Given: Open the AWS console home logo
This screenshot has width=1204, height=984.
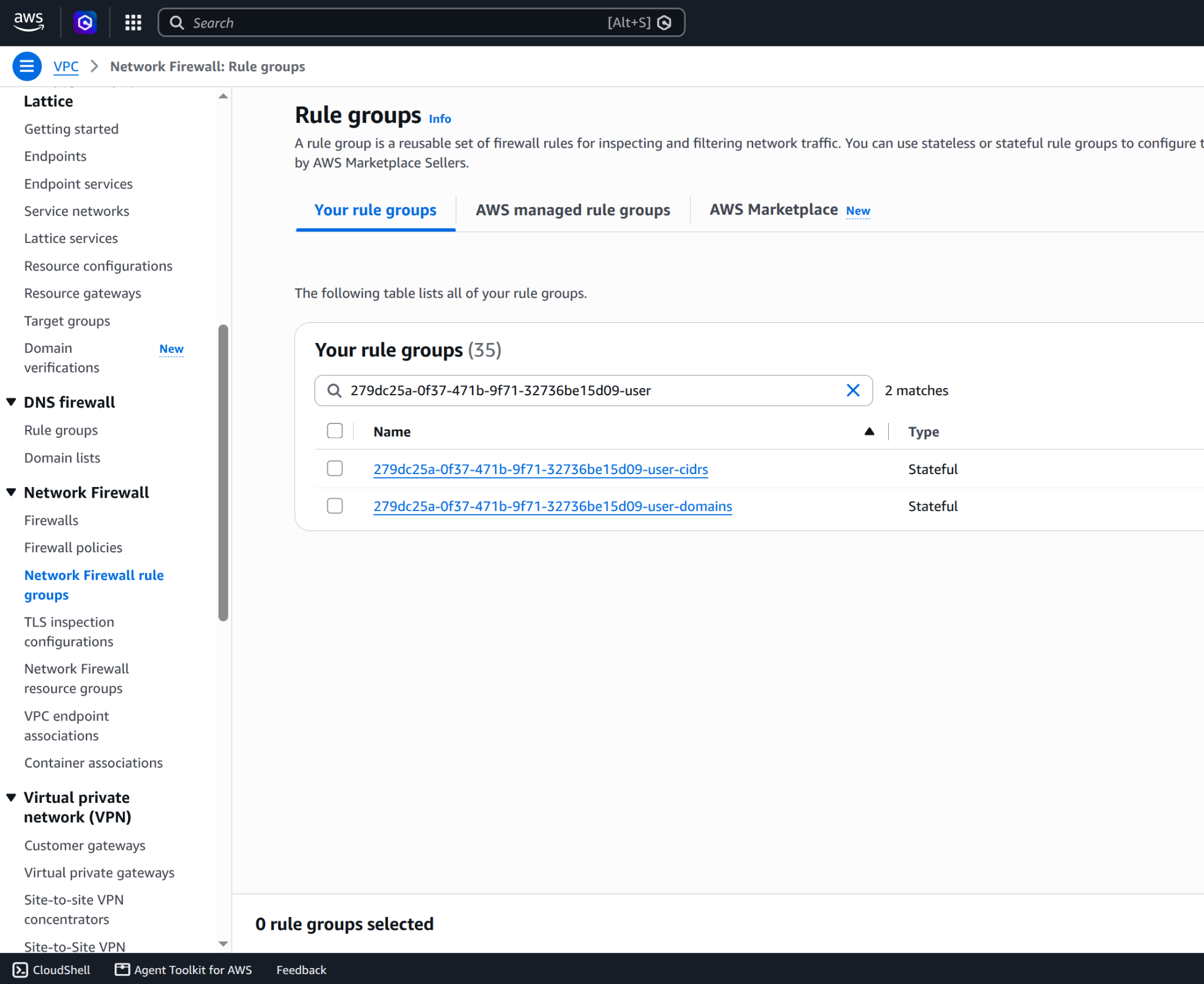Looking at the screenshot, I should pos(29,22).
